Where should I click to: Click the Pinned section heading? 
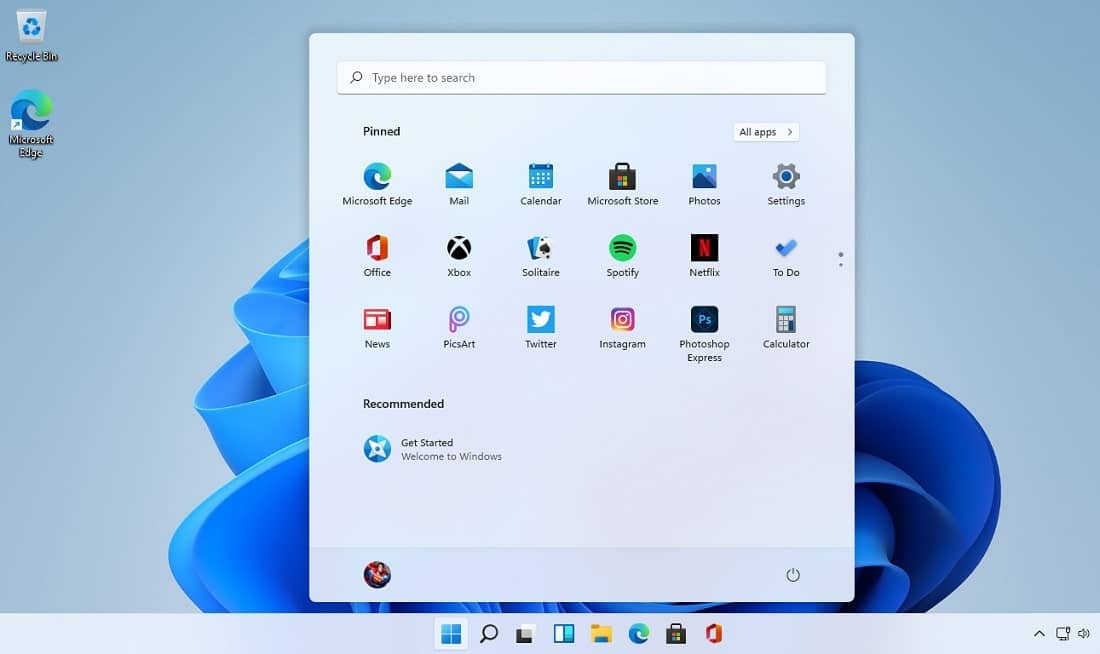(382, 131)
